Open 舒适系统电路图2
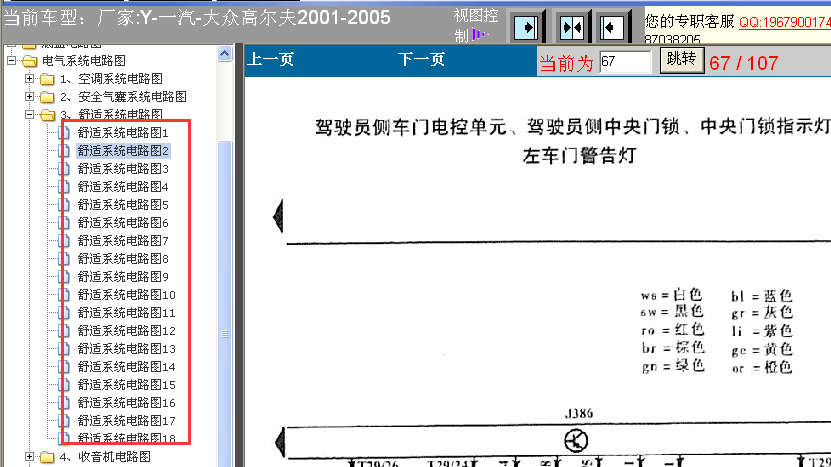 pyautogui.click(x=123, y=151)
